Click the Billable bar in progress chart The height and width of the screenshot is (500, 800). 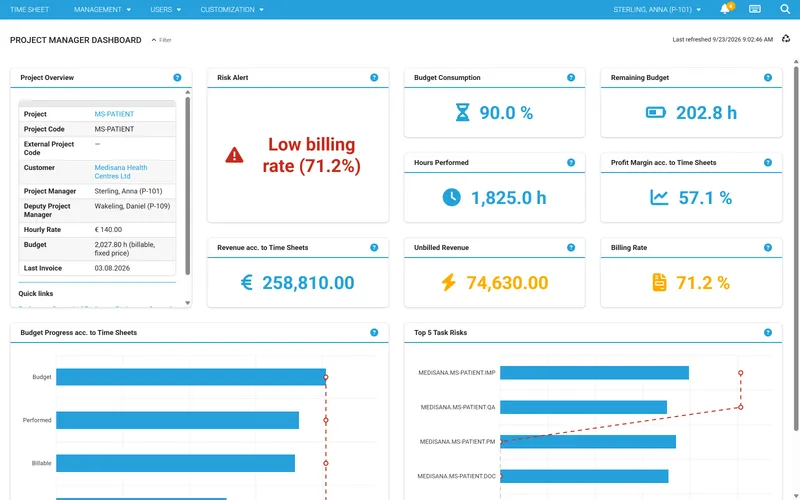tap(176, 463)
